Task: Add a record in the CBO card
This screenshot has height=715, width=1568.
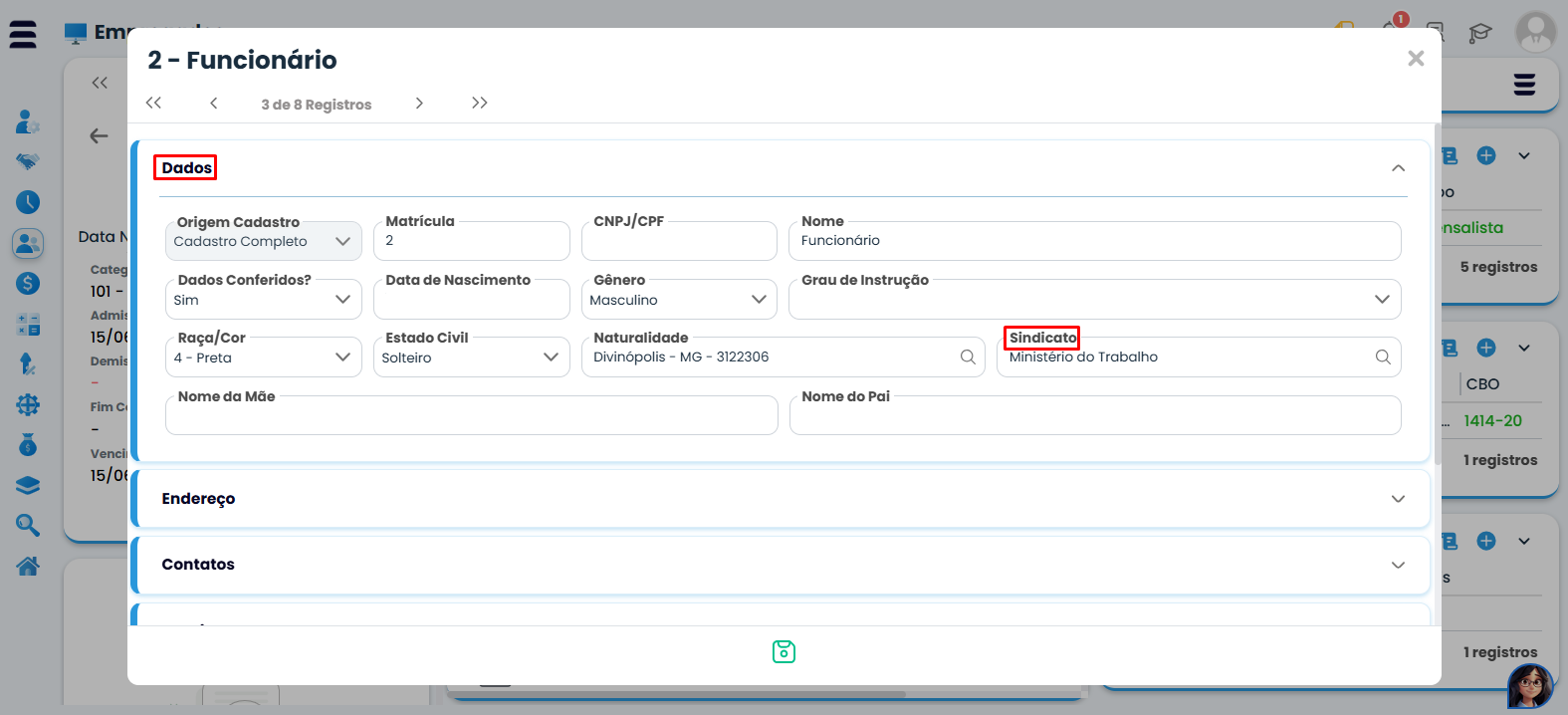Action: click(x=1486, y=348)
